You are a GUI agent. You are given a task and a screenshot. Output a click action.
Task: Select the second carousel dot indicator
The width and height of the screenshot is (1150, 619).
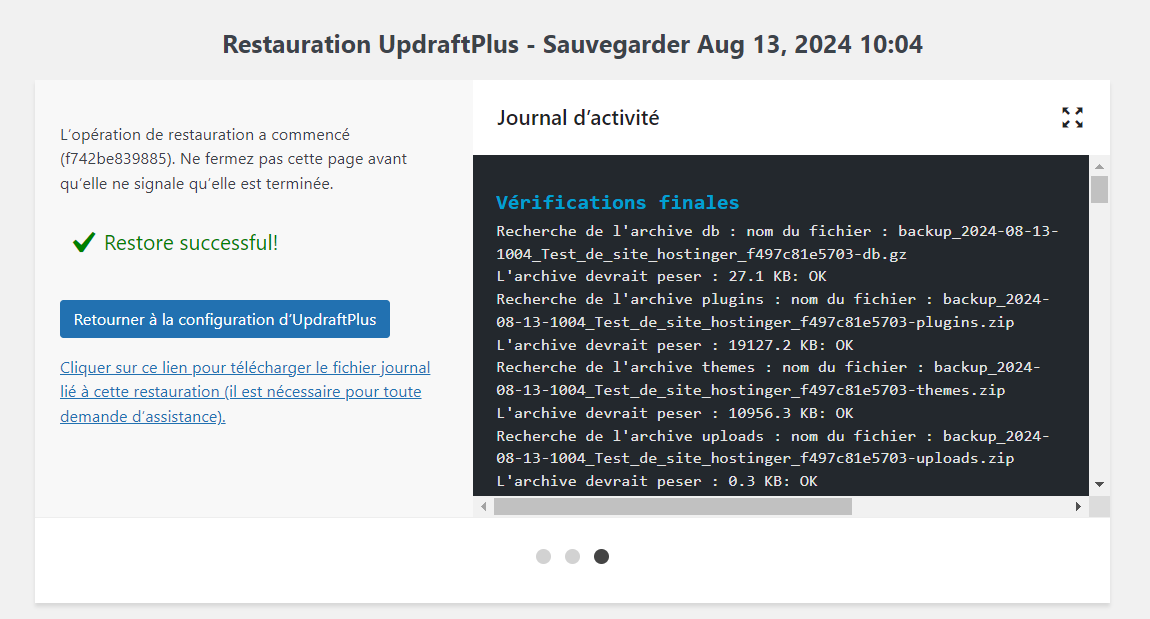point(572,556)
